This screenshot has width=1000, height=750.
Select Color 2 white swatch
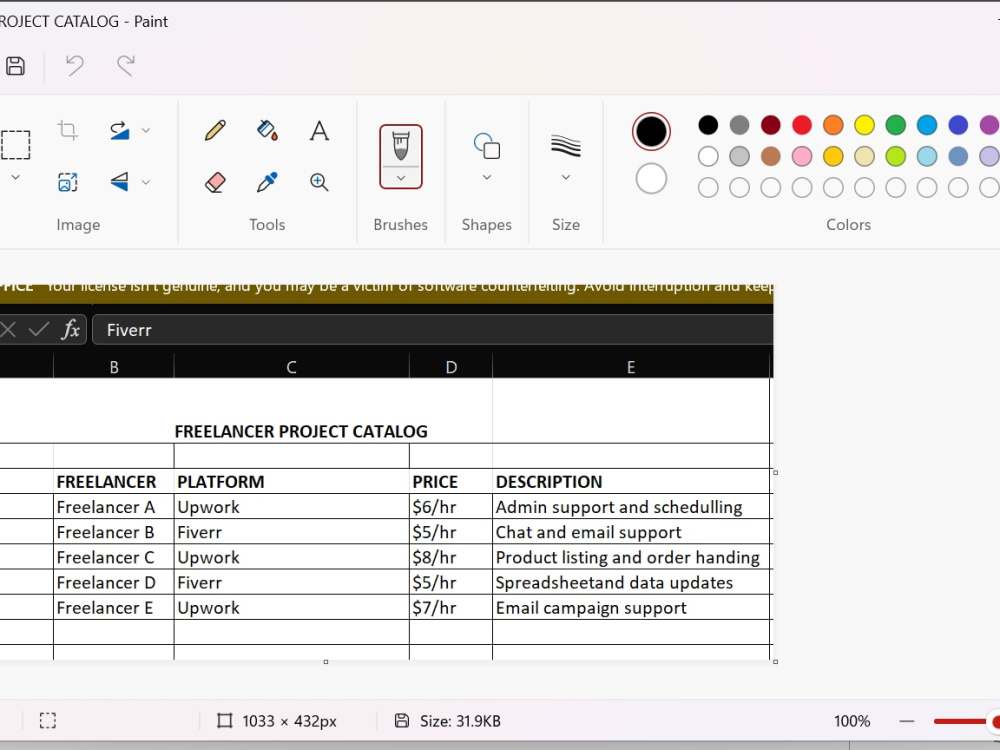(651, 179)
